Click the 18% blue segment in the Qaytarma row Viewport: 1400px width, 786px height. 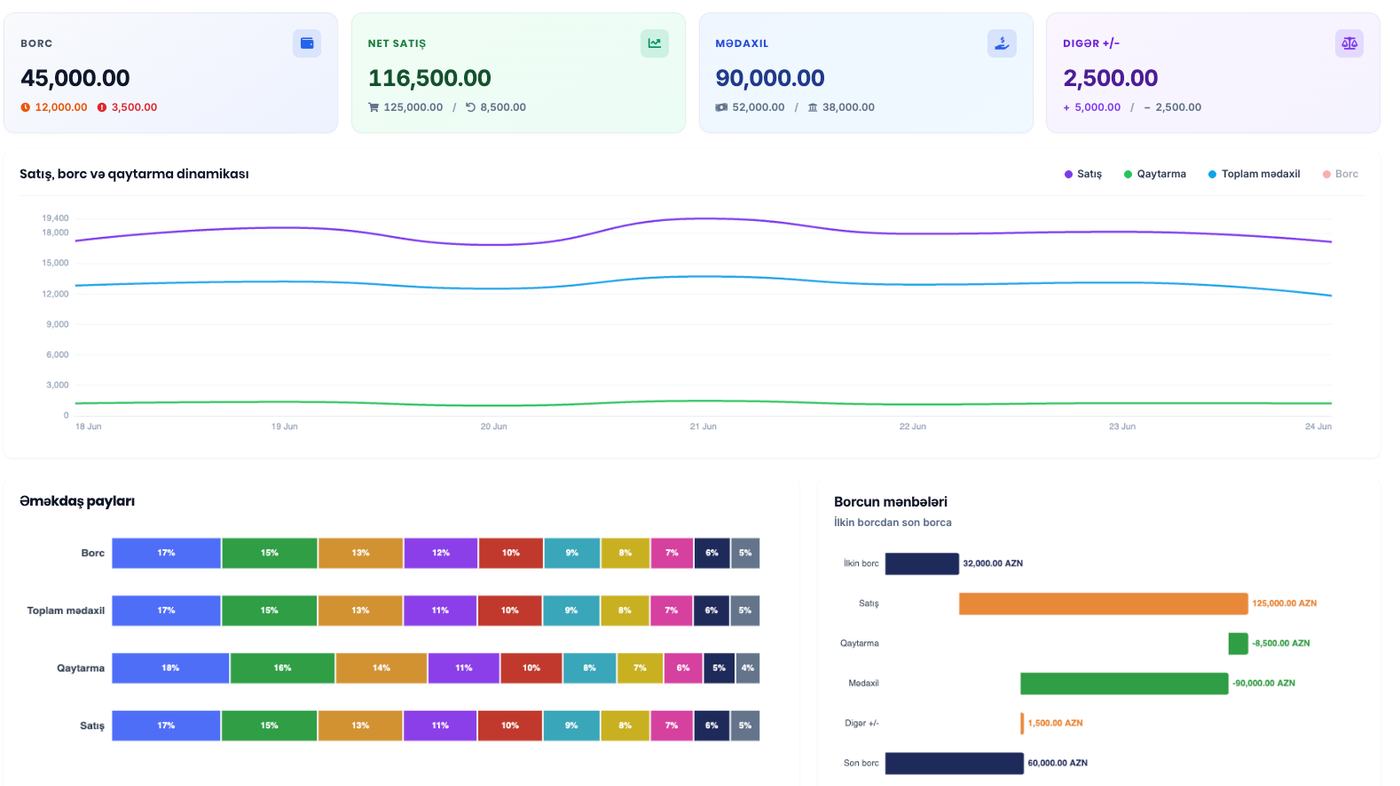[x=170, y=668]
